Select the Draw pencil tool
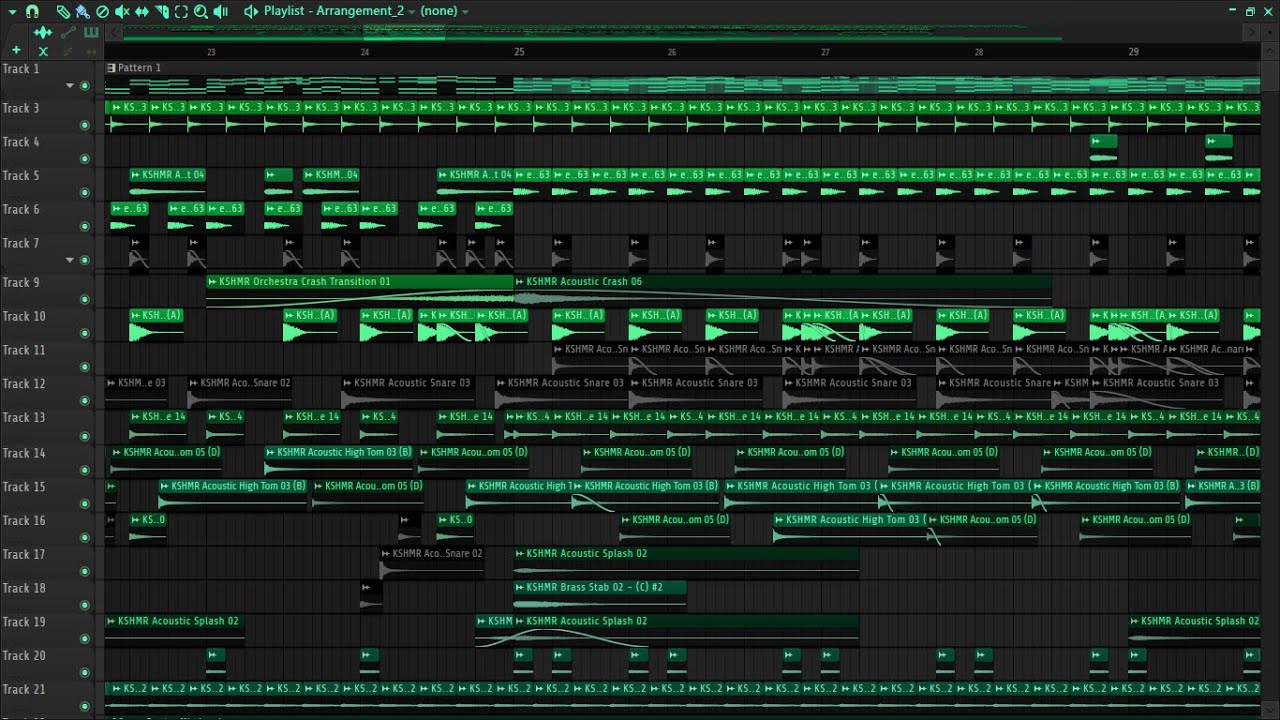1280x720 pixels. 63,12
